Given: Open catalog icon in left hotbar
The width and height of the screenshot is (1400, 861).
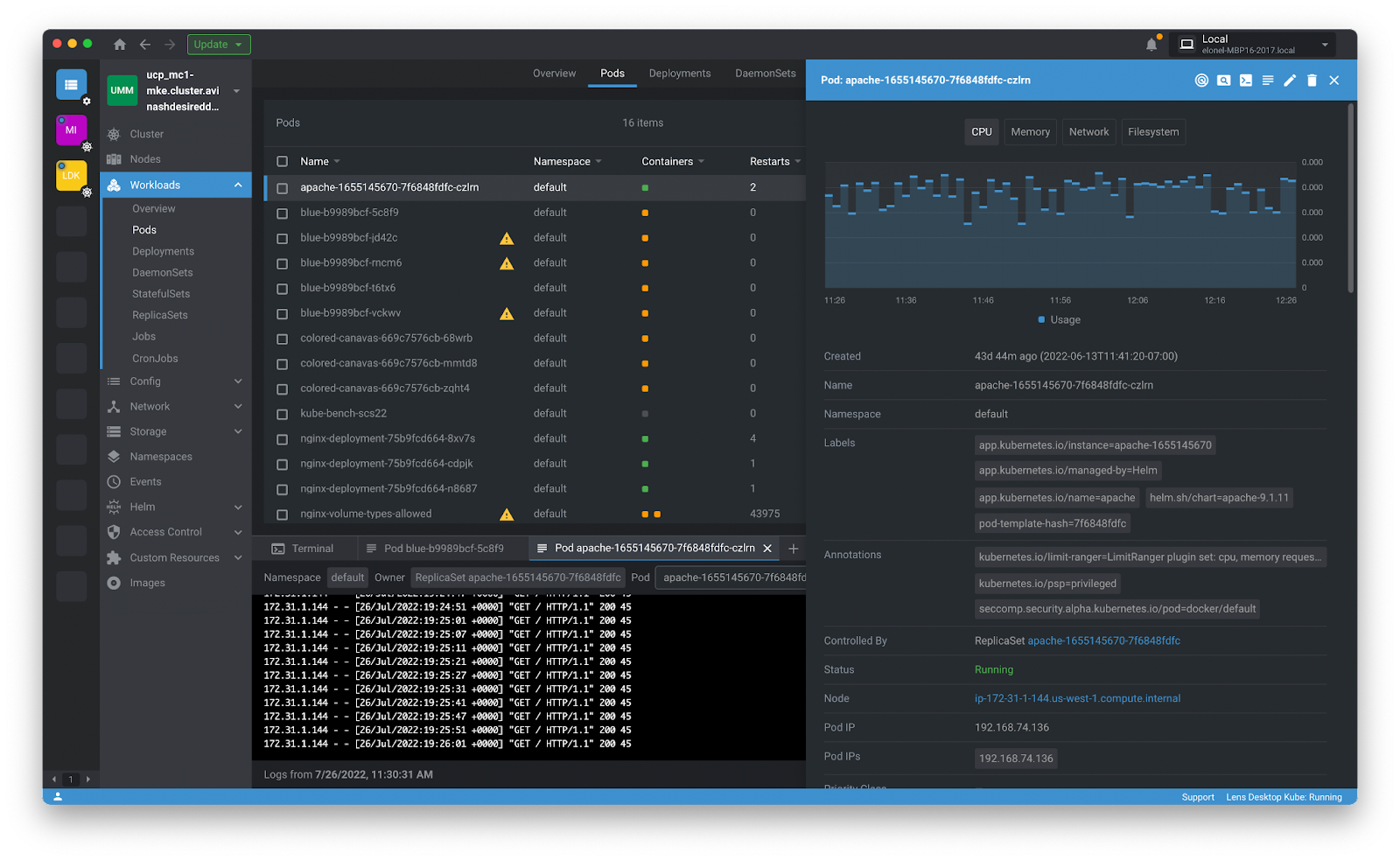Looking at the screenshot, I should pos(71,85).
